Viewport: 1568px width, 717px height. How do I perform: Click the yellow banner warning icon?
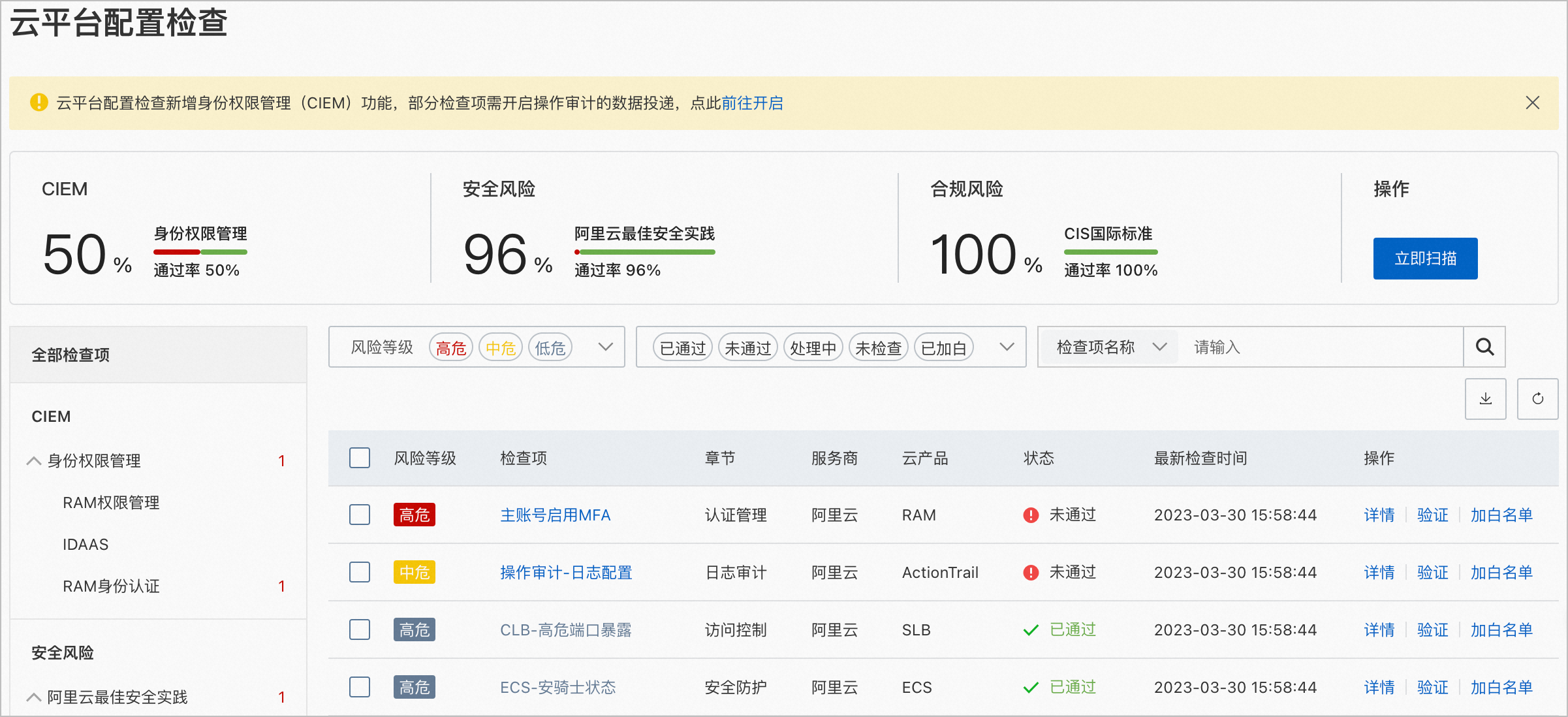pyautogui.click(x=39, y=103)
